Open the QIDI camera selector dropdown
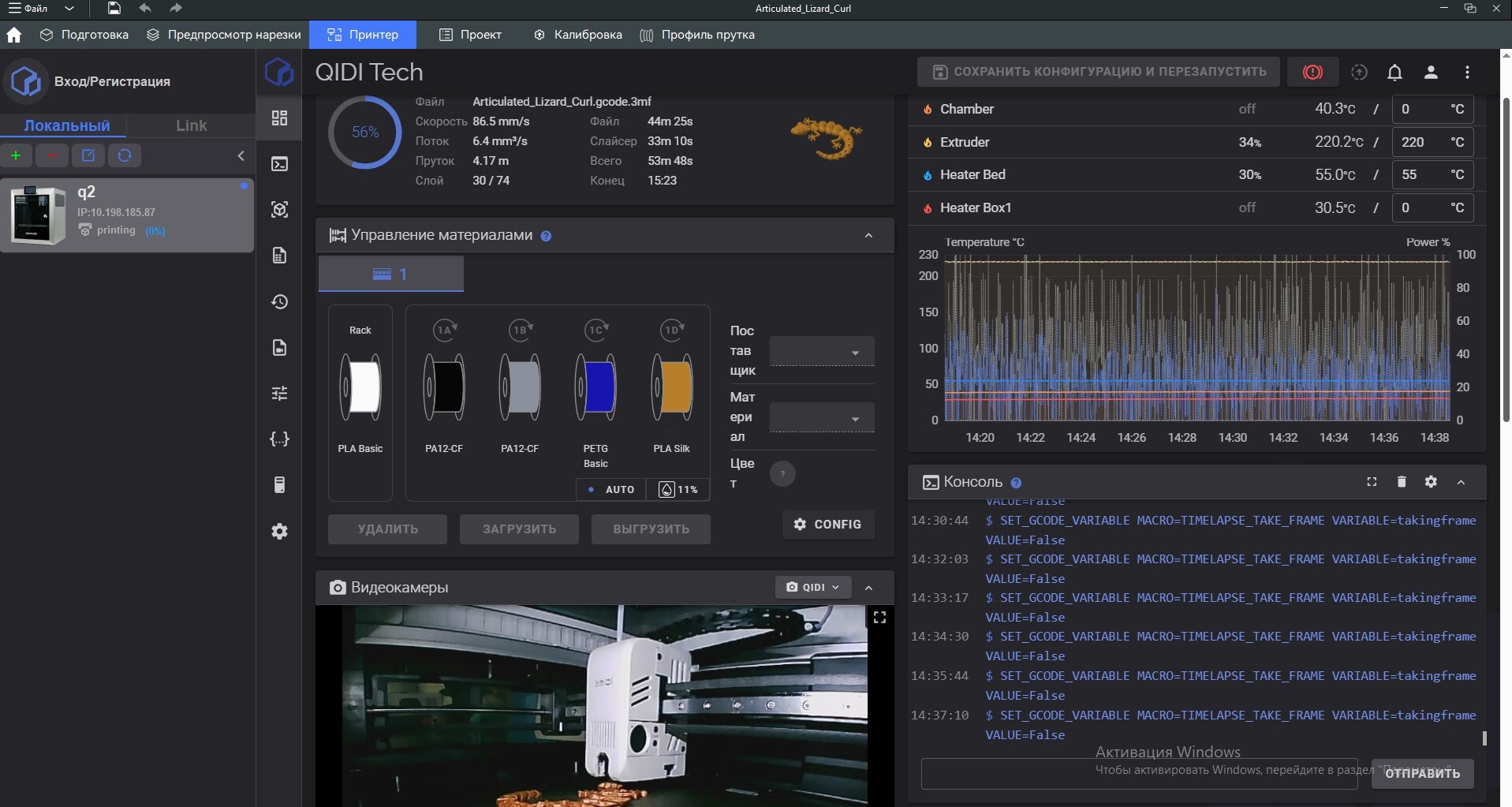This screenshot has height=807, width=1512. [x=812, y=587]
